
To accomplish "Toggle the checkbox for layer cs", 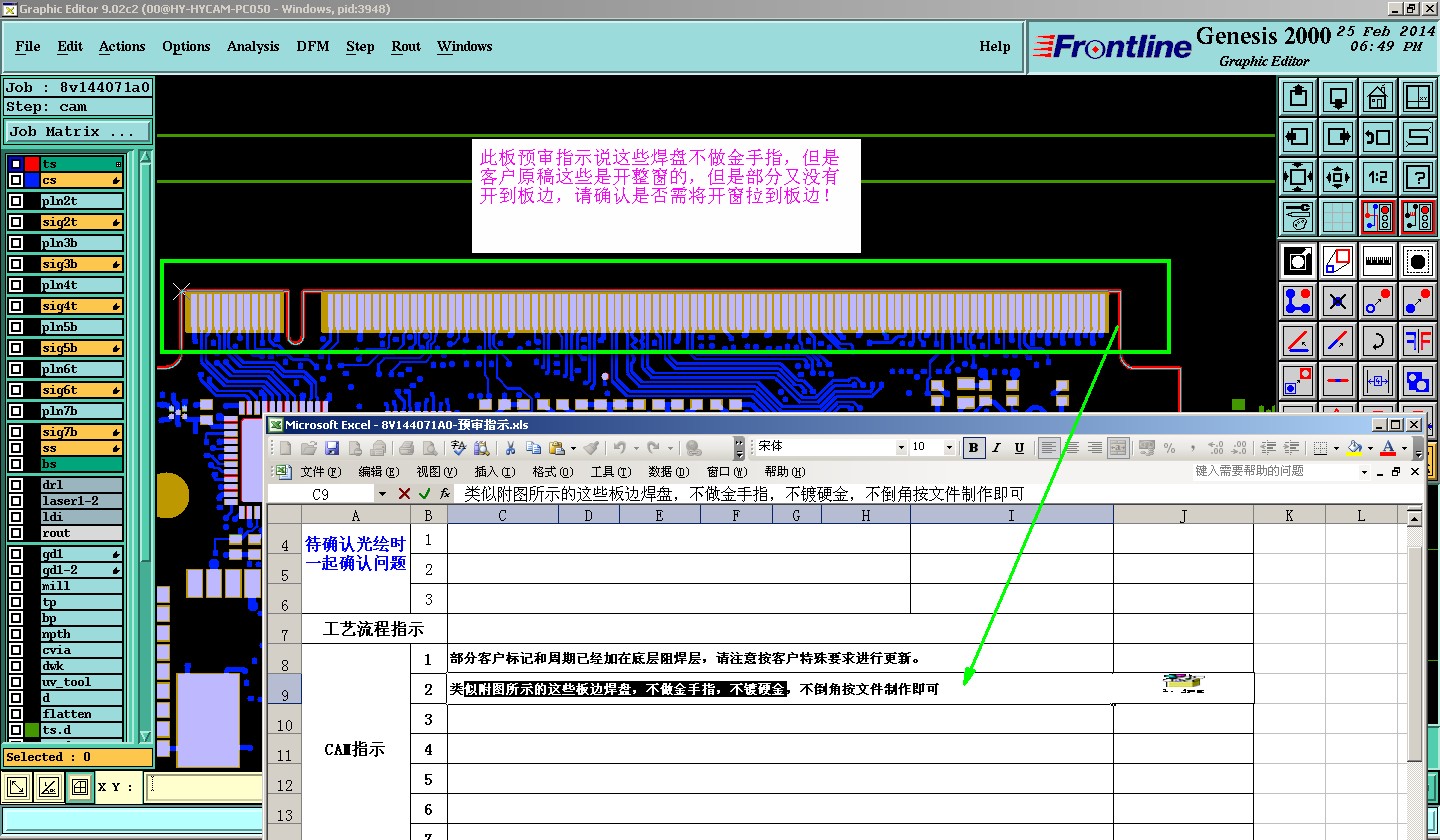I will [x=16, y=180].
